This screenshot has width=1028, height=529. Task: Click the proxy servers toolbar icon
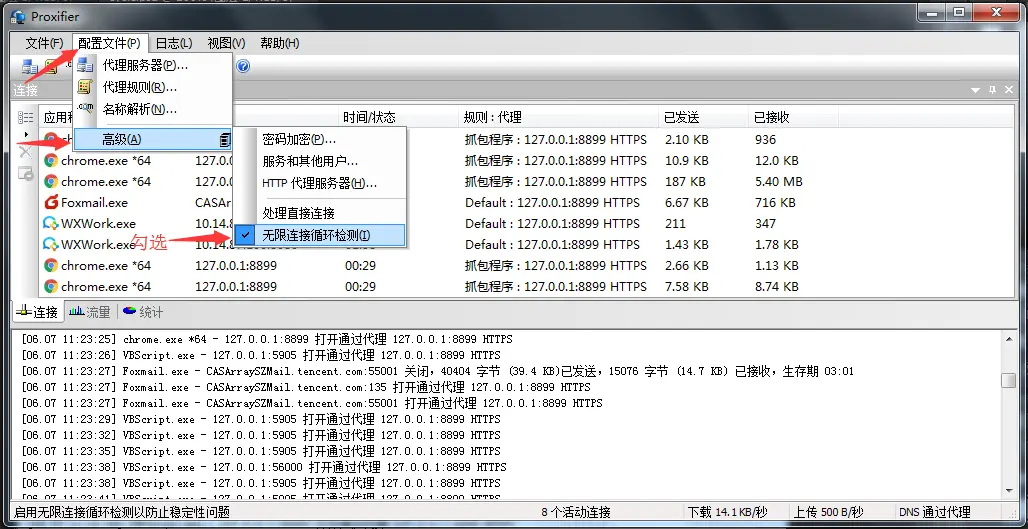(x=30, y=66)
